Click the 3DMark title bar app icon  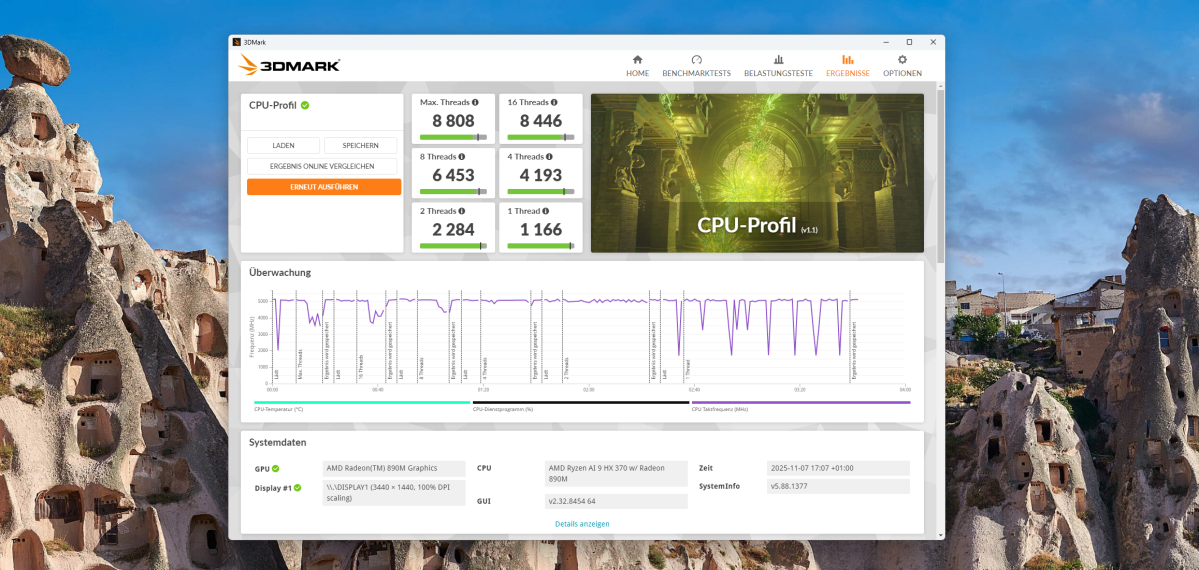(237, 42)
